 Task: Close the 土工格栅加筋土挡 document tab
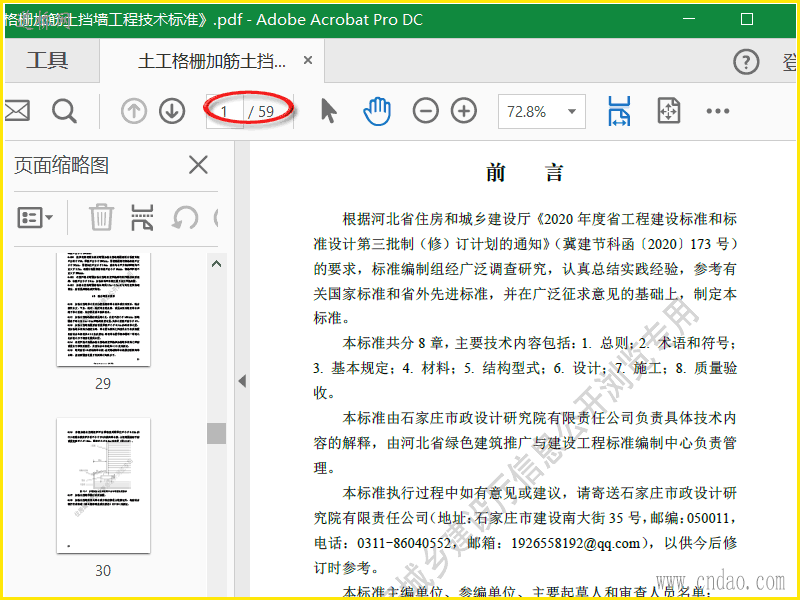(x=308, y=60)
